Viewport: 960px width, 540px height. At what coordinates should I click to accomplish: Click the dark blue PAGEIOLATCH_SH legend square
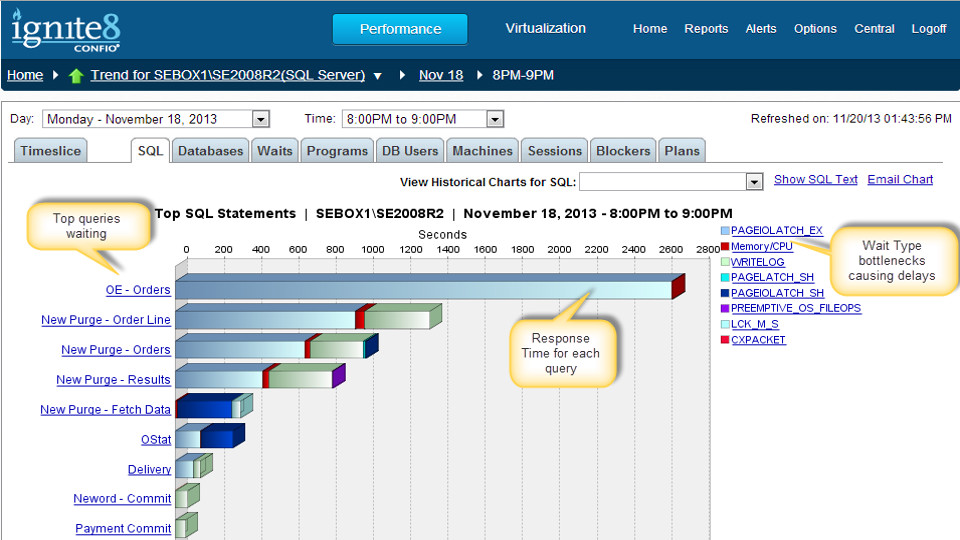pos(725,293)
